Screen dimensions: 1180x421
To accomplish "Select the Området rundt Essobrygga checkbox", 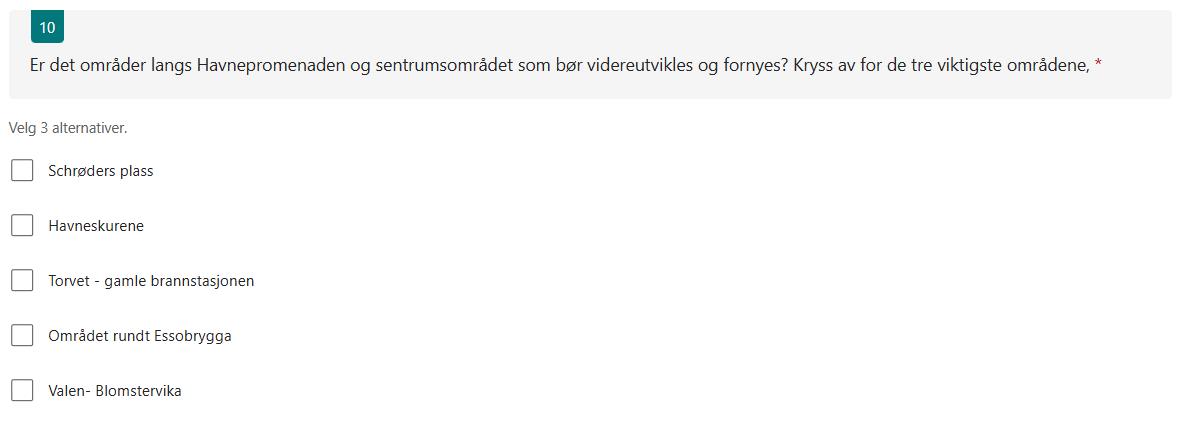I will pos(22,335).
